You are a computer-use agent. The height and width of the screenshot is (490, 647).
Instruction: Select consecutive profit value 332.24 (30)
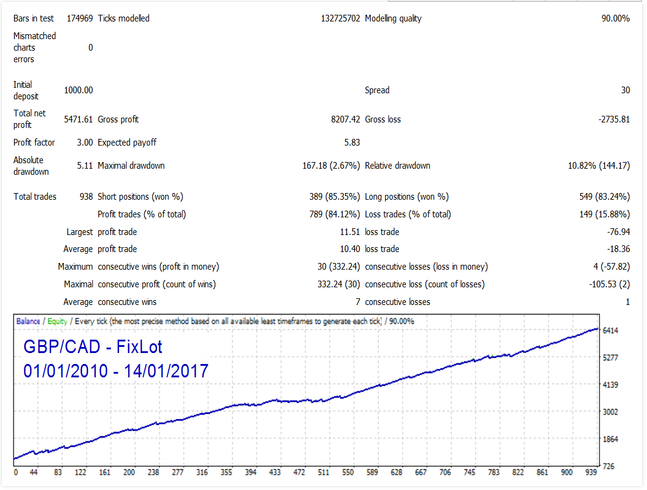coord(339,284)
